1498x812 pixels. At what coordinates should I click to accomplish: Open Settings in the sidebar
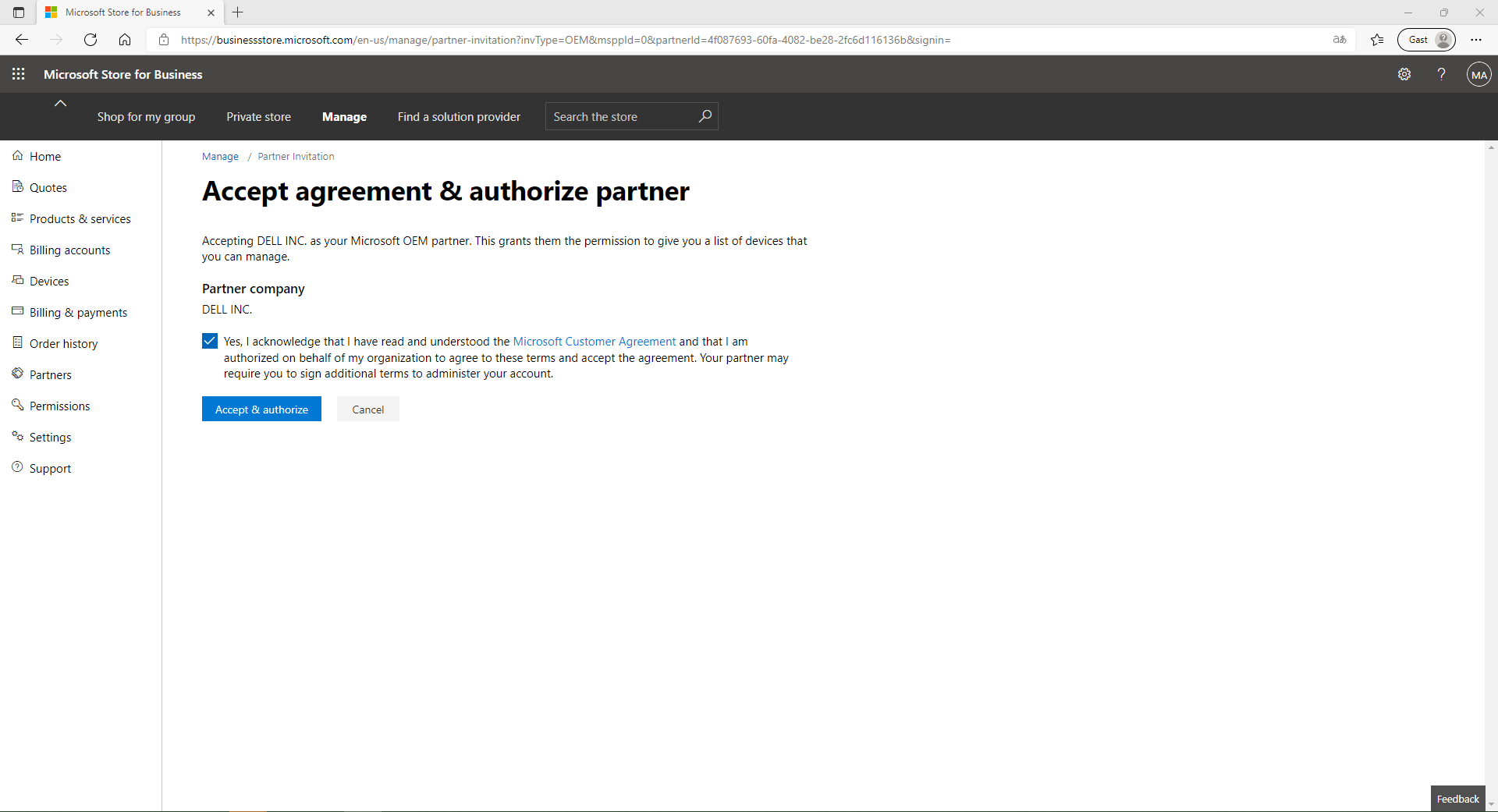coord(51,437)
